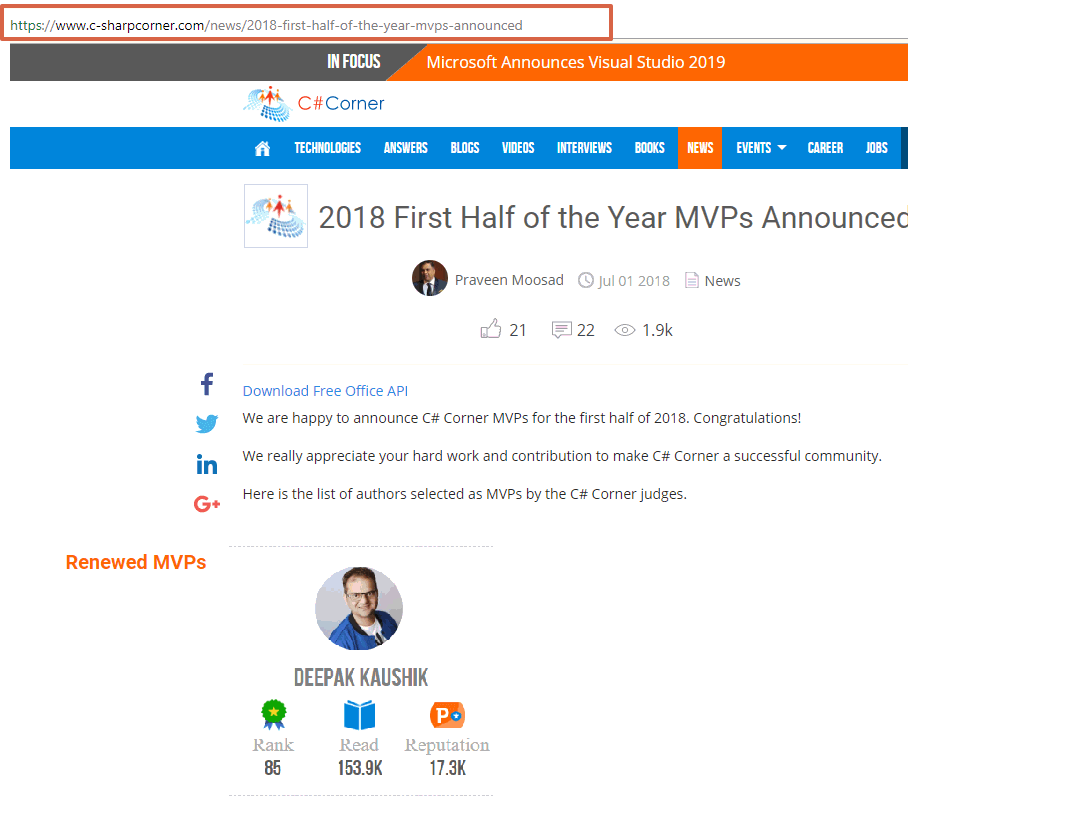Go to the Interviews section

[x=584, y=148]
